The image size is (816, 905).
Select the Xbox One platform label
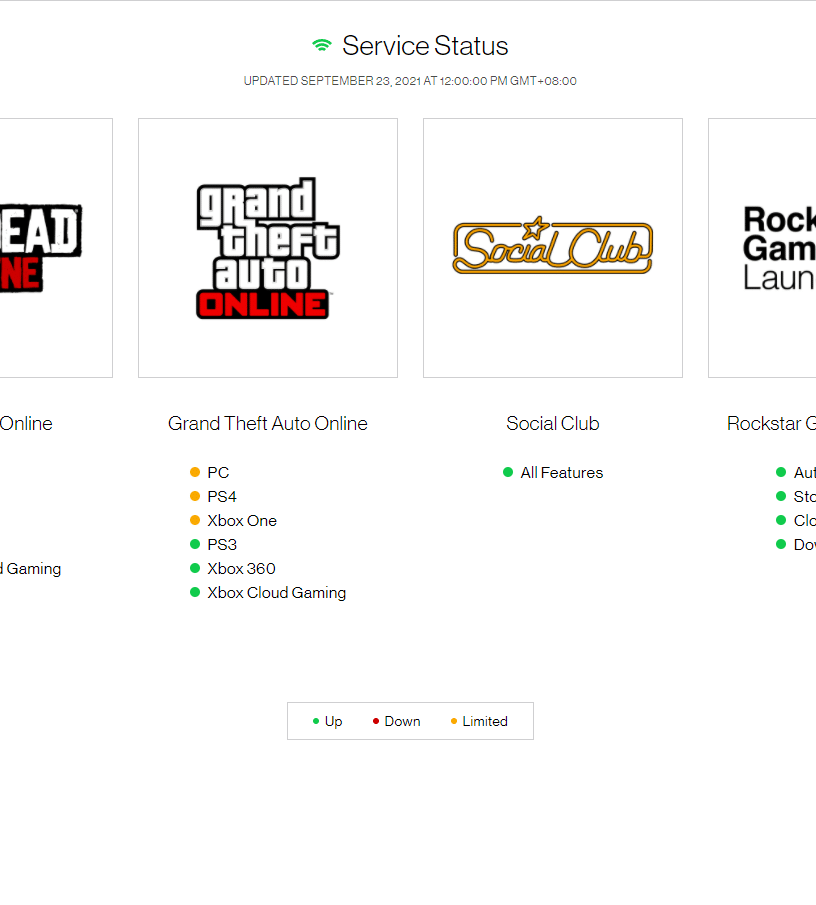tap(242, 521)
